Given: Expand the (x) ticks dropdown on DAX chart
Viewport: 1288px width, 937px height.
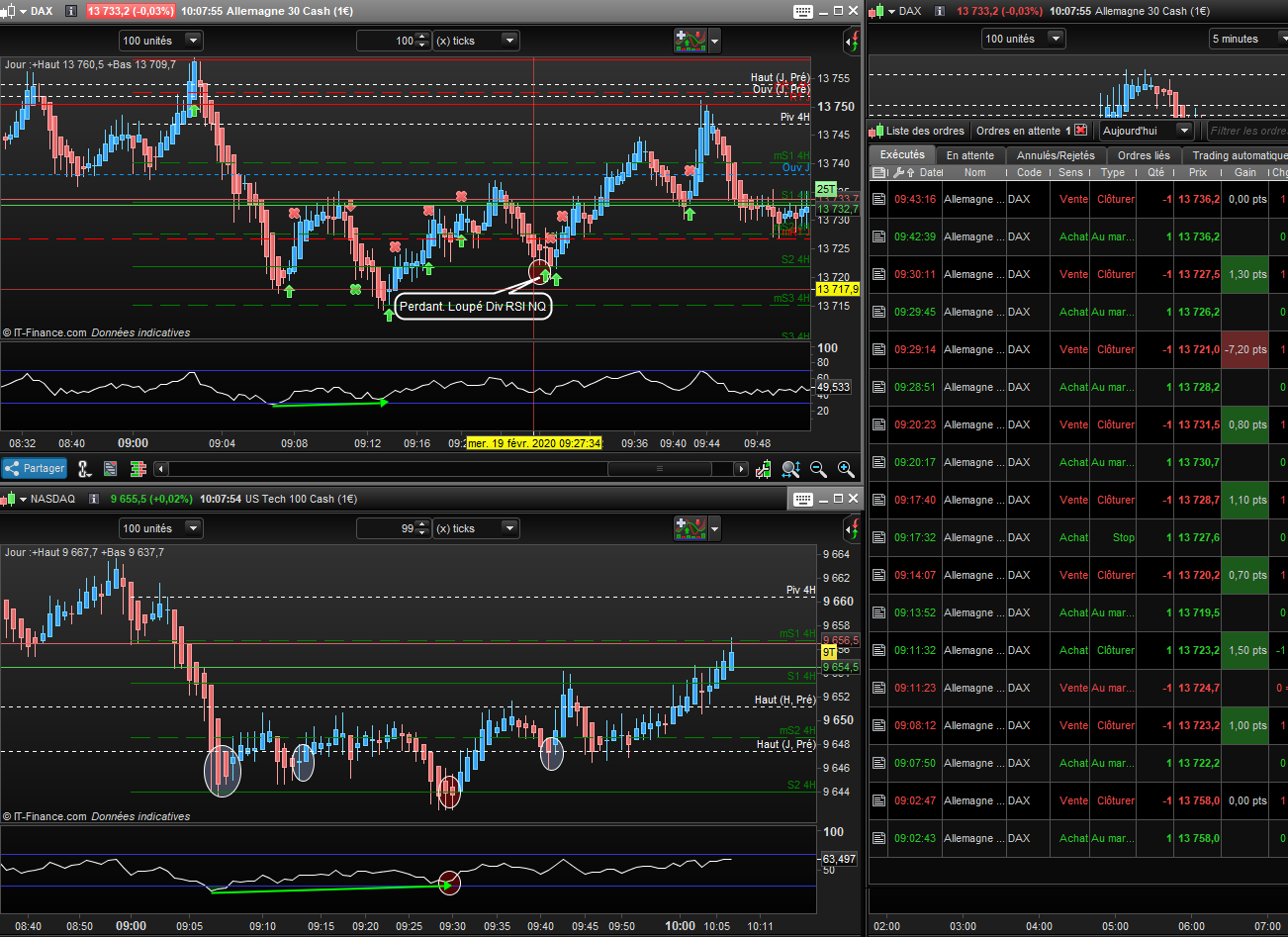Looking at the screenshot, I should pyautogui.click(x=509, y=41).
